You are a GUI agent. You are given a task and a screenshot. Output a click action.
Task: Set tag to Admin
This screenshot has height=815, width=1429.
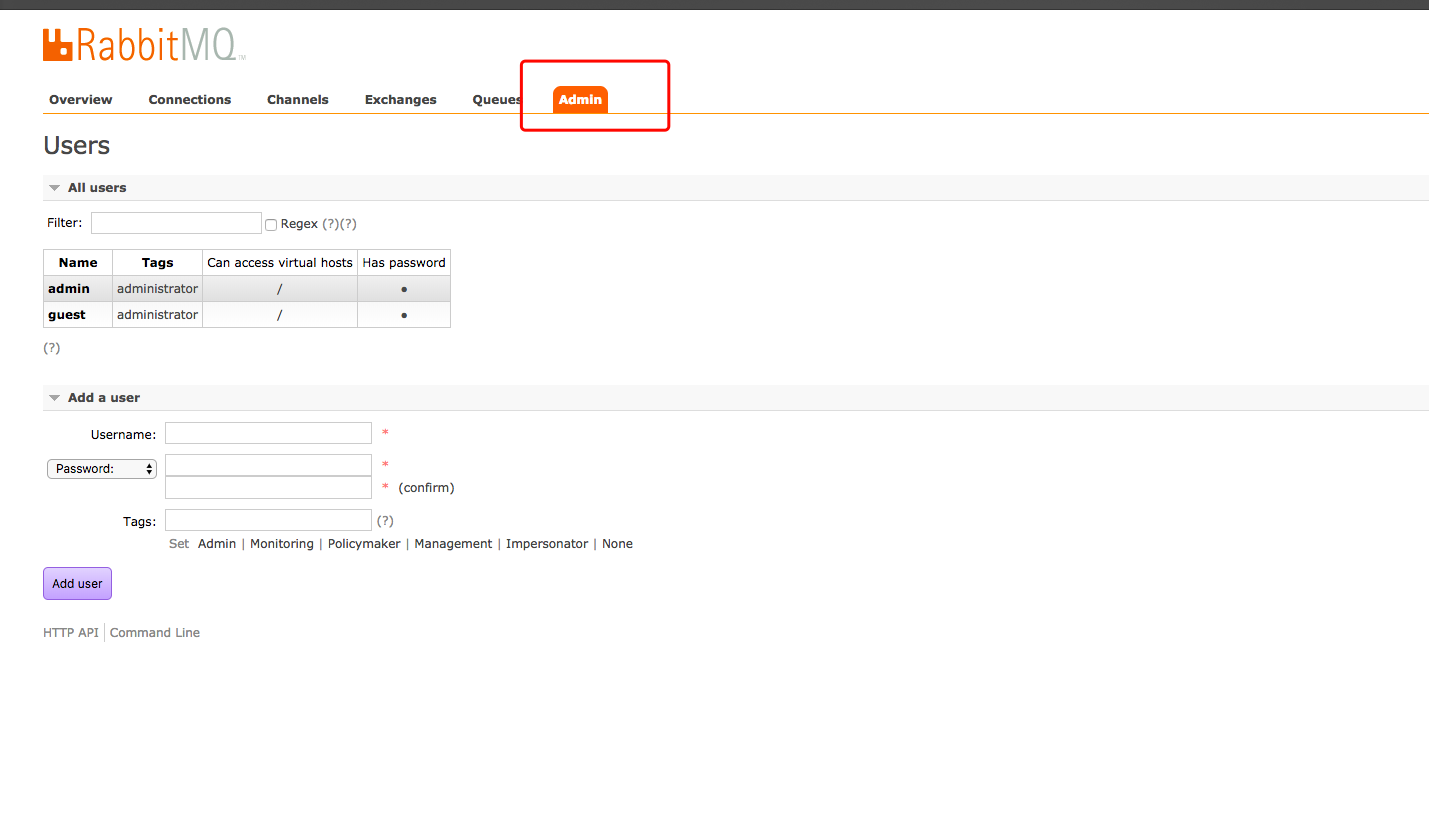217,544
